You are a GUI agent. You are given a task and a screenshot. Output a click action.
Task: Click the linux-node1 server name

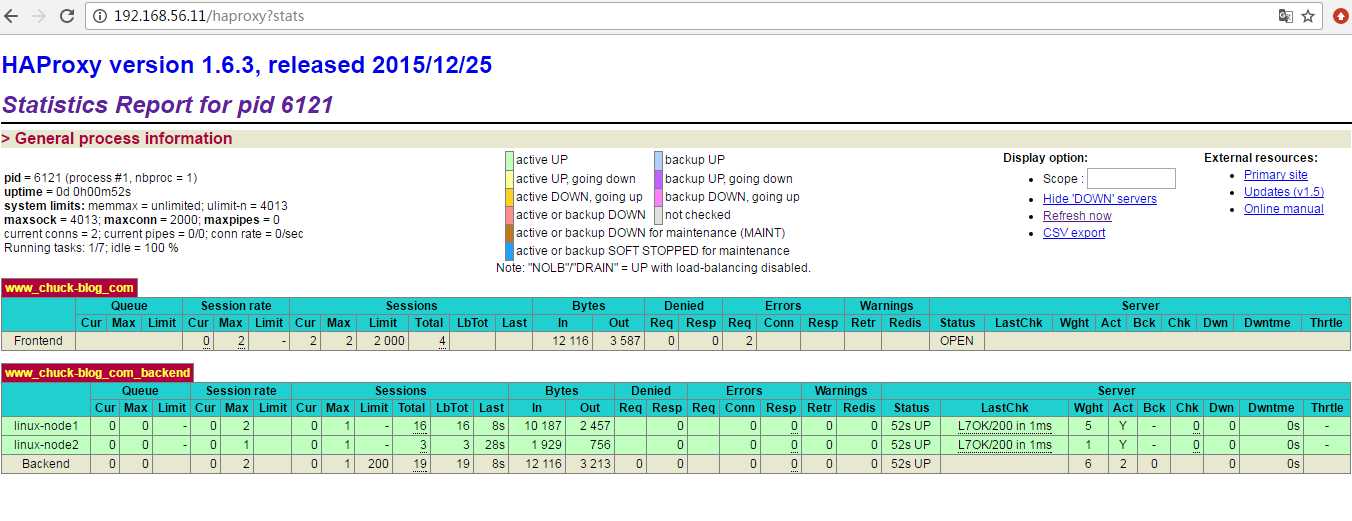(x=46, y=426)
